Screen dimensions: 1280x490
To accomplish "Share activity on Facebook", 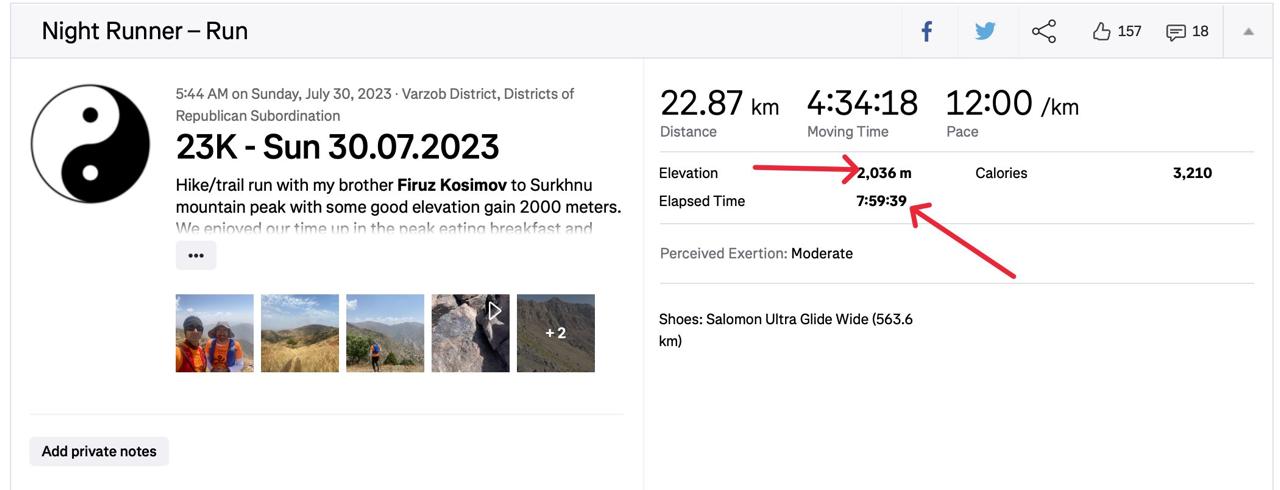I will [x=927, y=32].
